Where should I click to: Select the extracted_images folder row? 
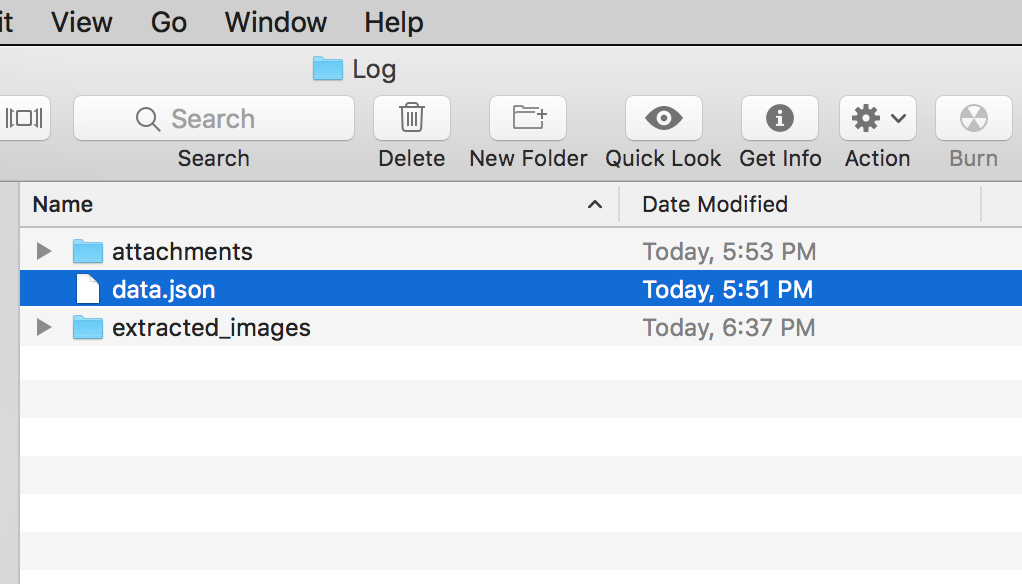[521, 327]
